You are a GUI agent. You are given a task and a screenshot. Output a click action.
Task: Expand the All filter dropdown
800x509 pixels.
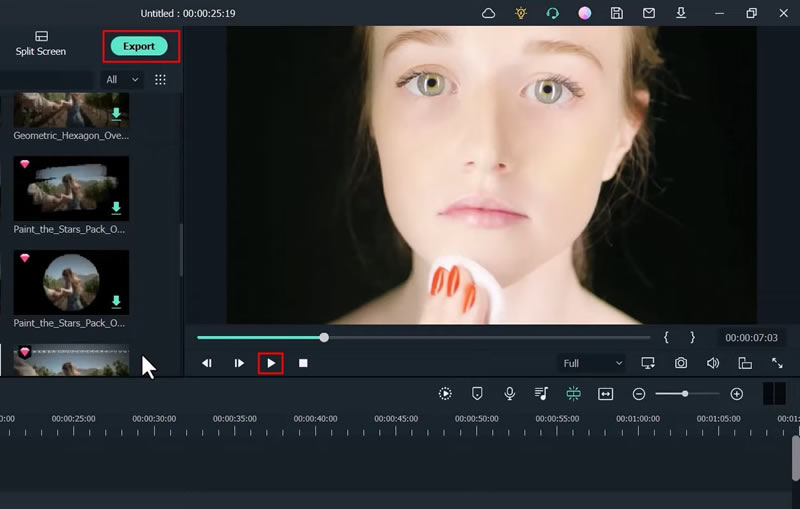pyautogui.click(x=123, y=79)
